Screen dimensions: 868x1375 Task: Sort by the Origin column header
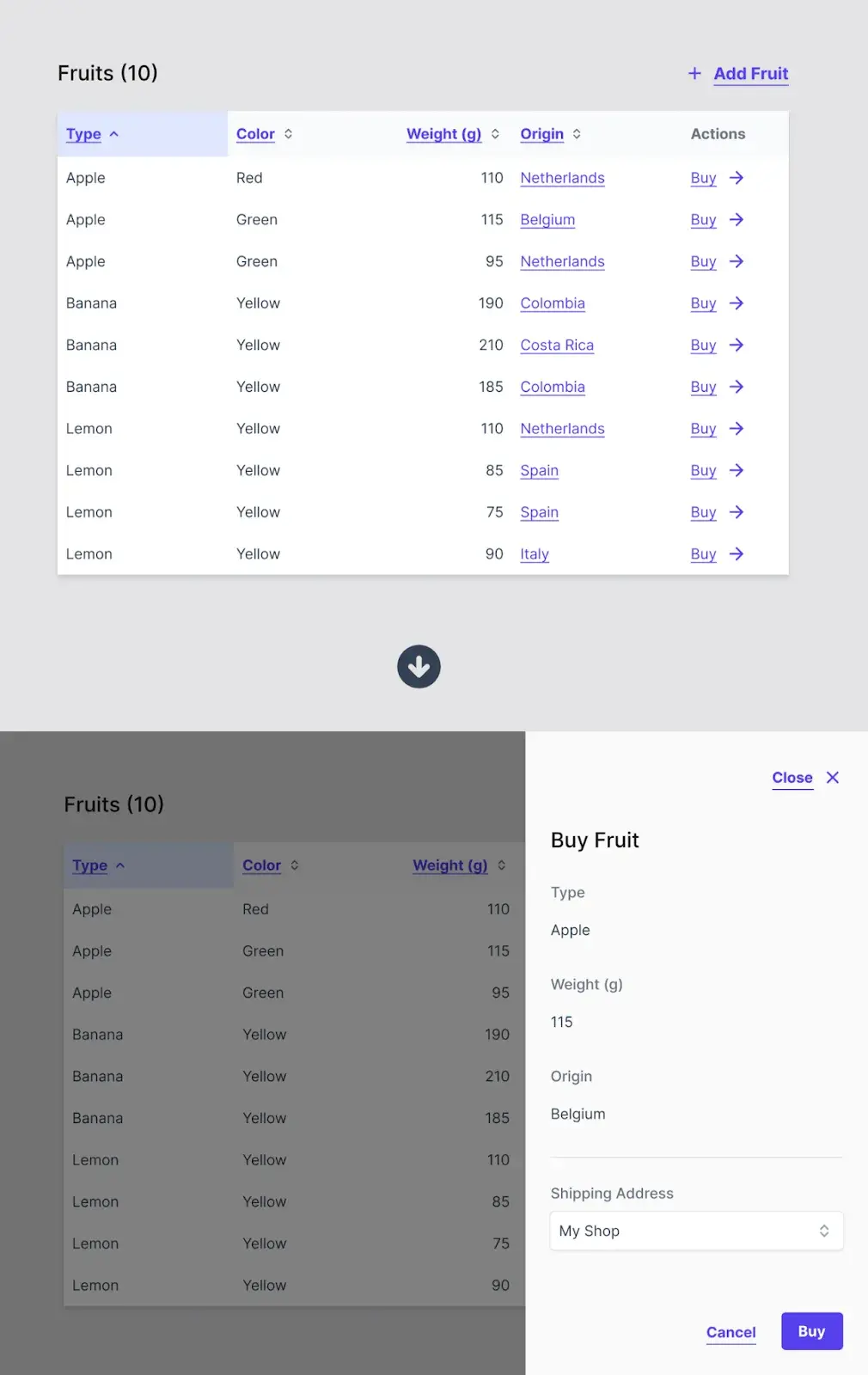click(542, 134)
